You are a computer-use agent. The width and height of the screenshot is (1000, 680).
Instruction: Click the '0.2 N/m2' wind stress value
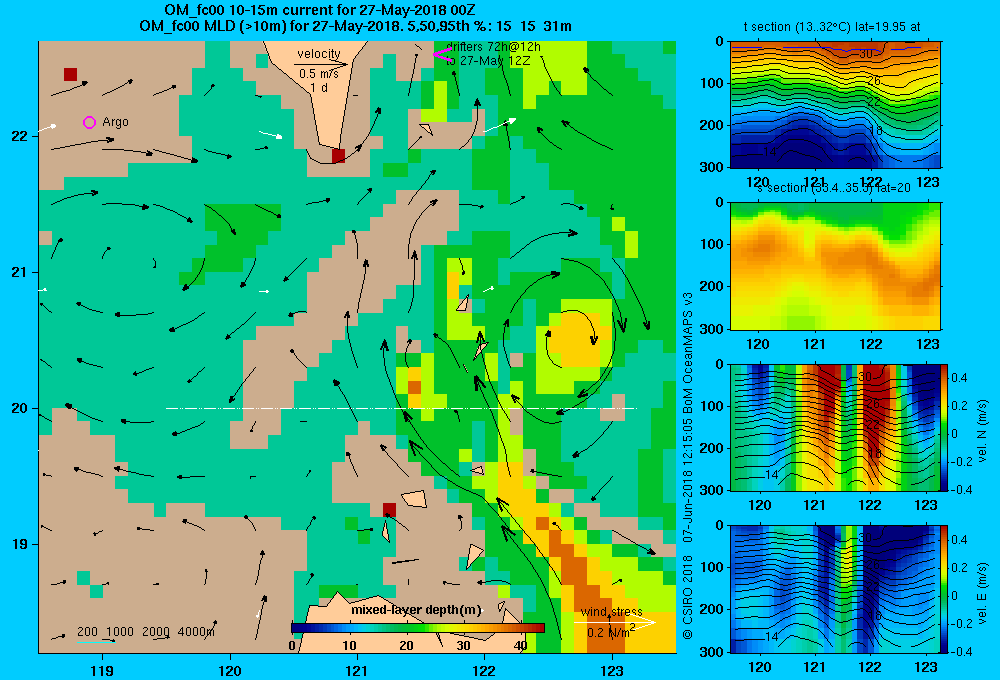[612, 632]
